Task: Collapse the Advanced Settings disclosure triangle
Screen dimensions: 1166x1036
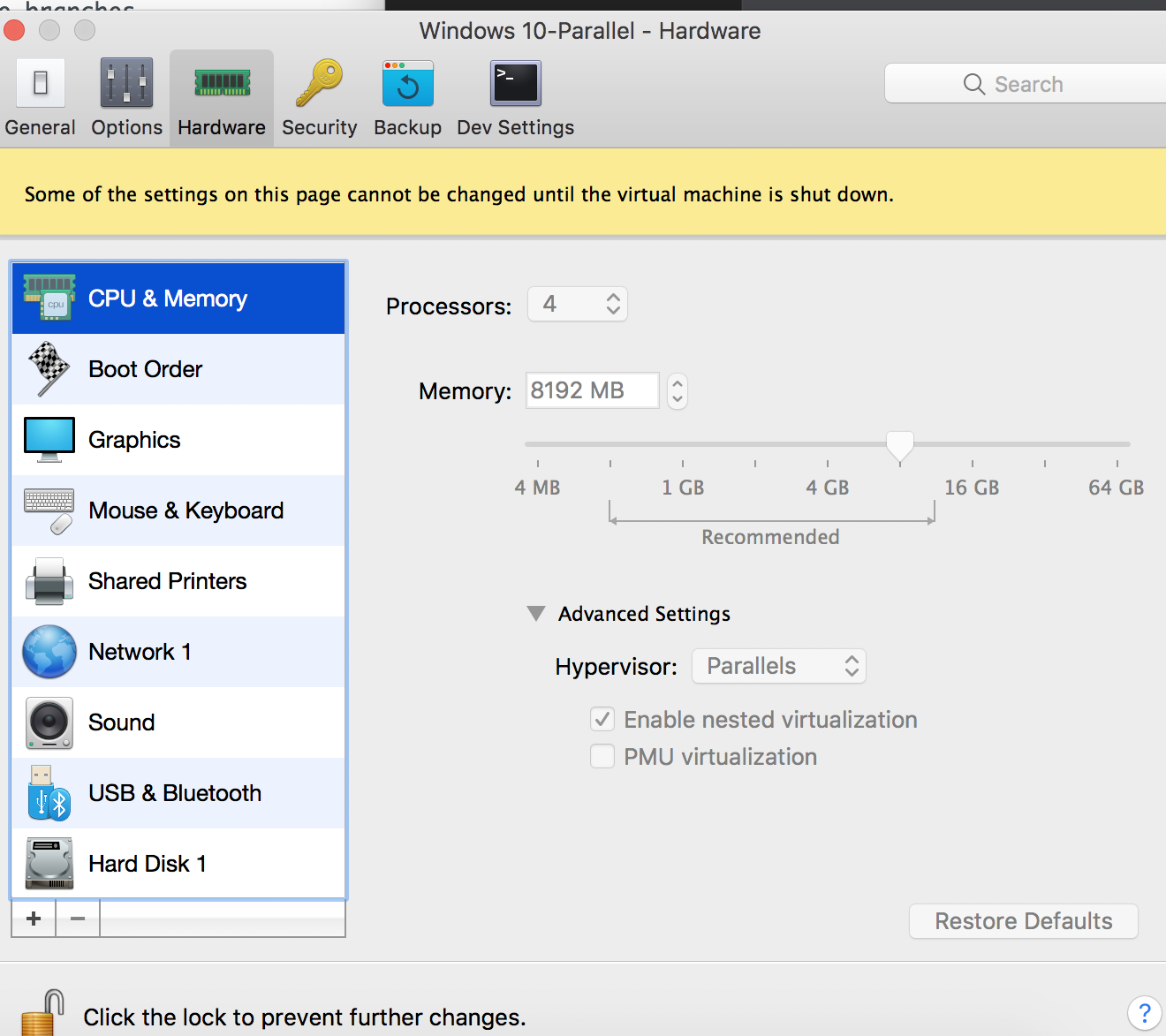Action: (535, 613)
